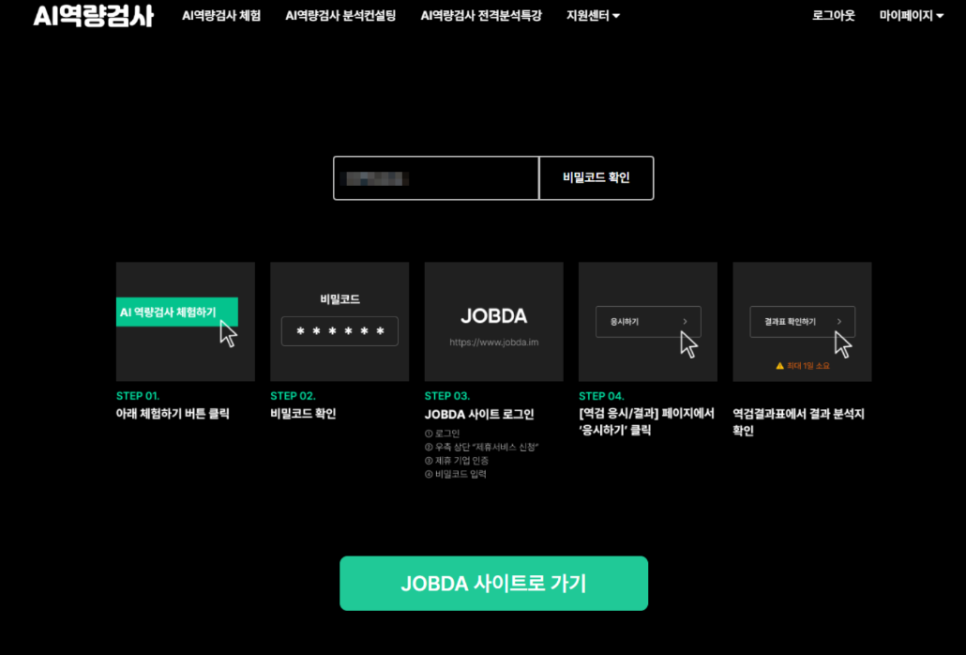Viewport: 966px width, 655px height.
Task: Click the STEP 02. label
Action: 293,396
